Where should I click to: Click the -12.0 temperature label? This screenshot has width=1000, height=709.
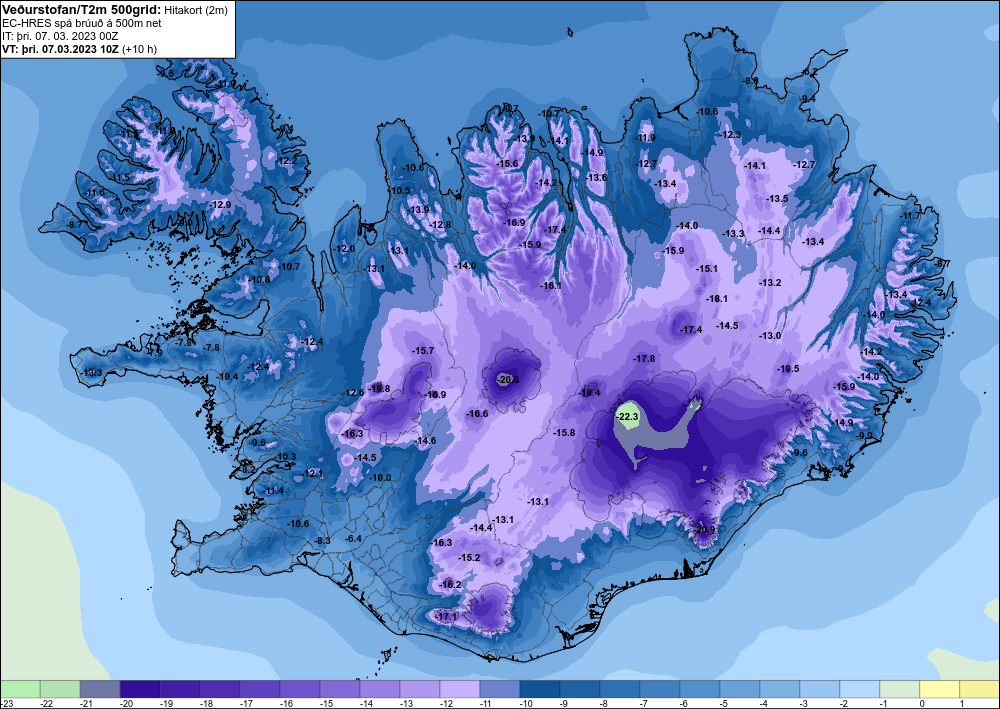[x=344, y=249]
